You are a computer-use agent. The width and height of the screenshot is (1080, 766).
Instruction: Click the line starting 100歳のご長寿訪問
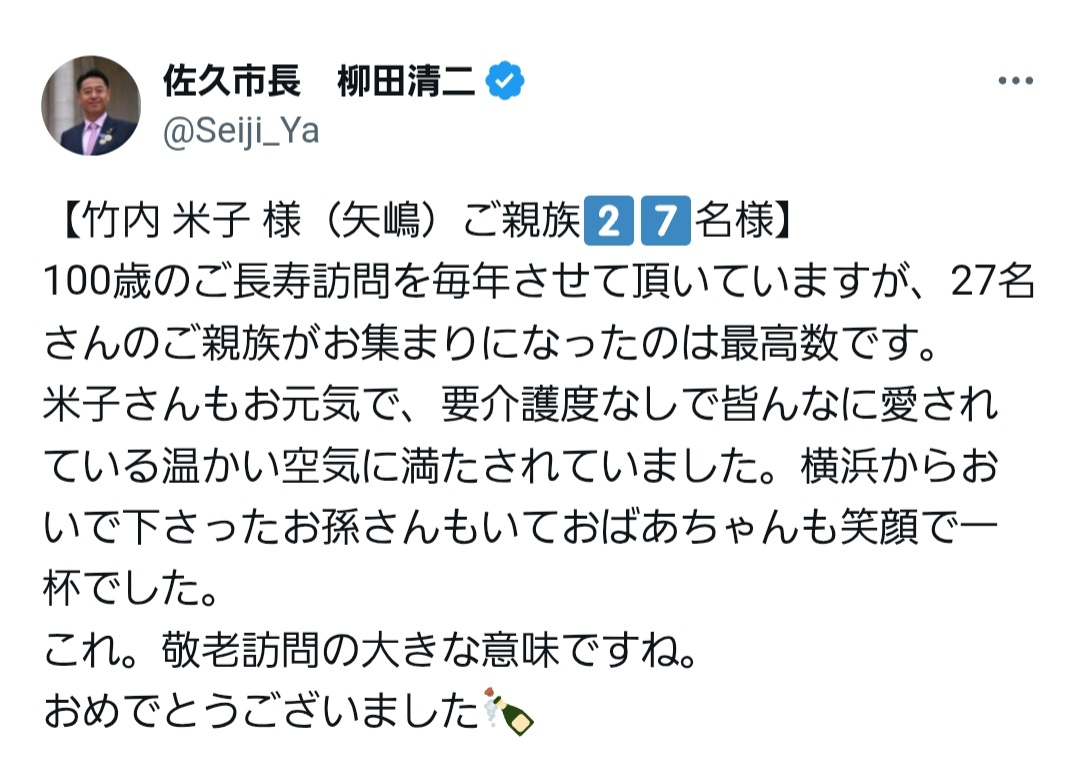click(x=500, y=283)
